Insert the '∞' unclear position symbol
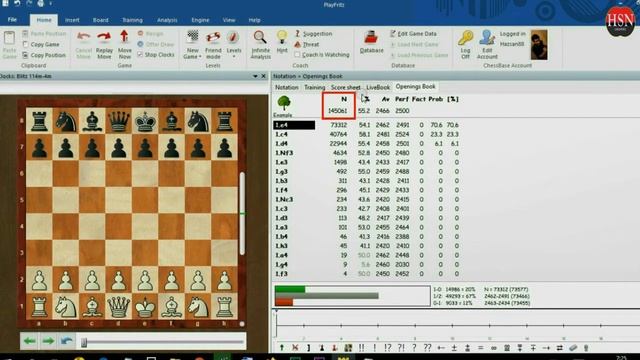 pyautogui.click(x=493, y=348)
